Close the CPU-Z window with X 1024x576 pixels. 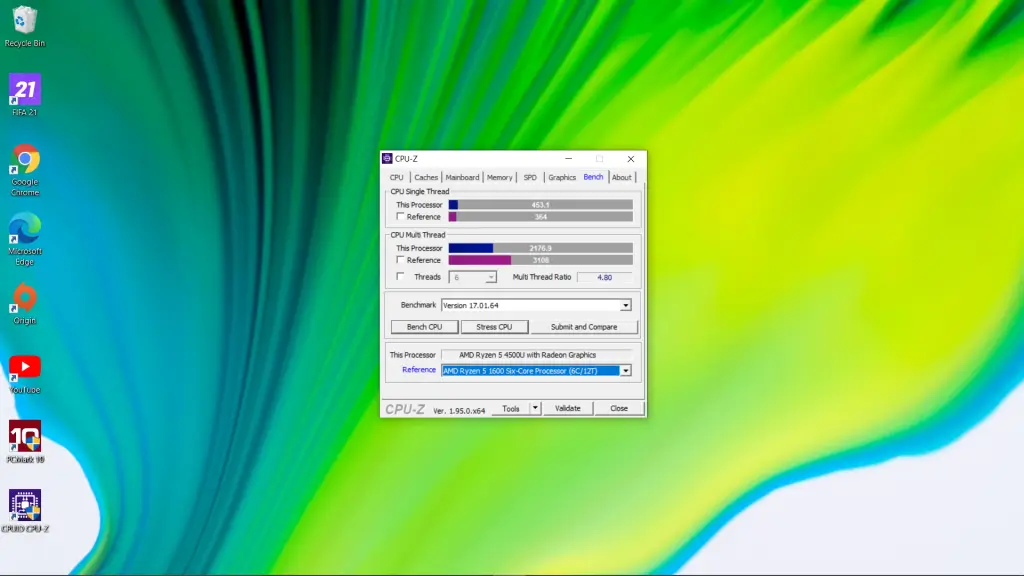click(x=631, y=159)
